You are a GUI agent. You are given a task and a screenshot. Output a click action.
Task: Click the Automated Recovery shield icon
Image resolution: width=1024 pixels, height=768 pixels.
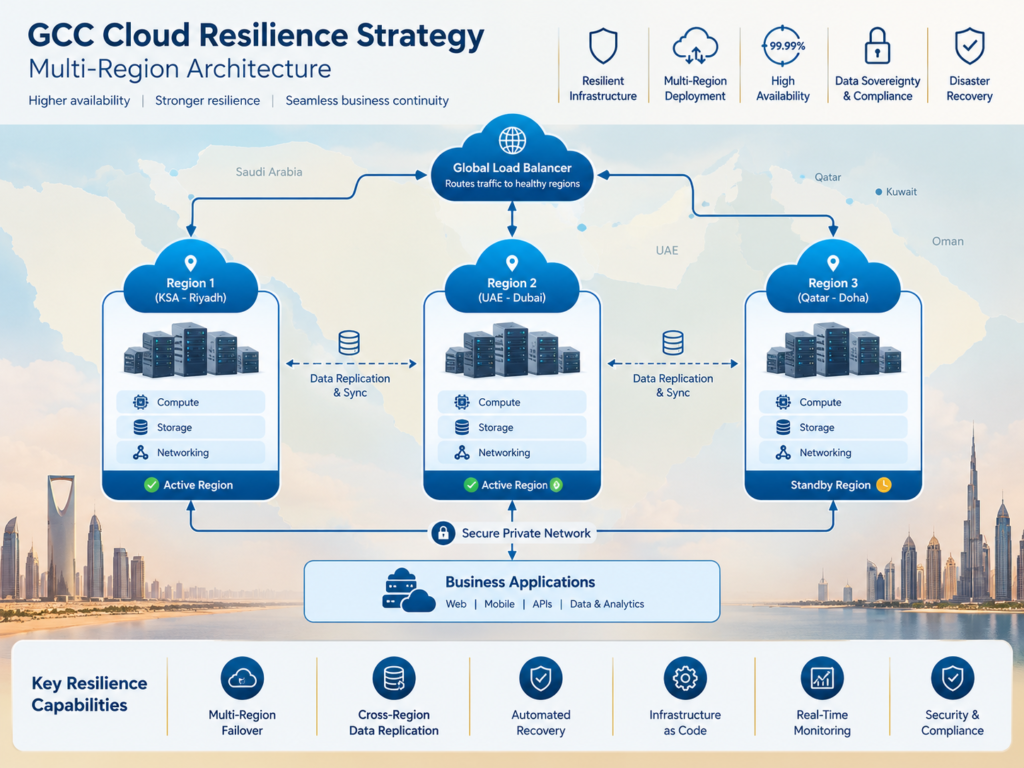(541, 678)
